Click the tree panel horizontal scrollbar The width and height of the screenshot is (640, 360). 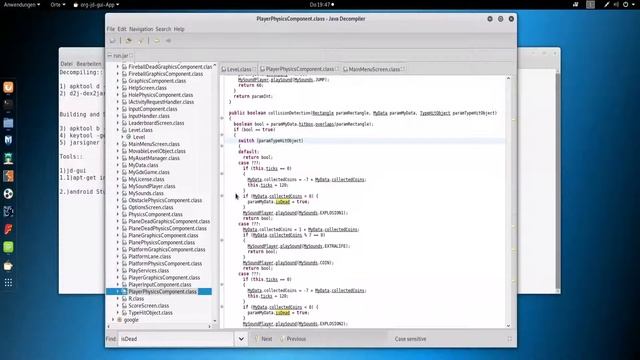pyautogui.click(x=160, y=326)
